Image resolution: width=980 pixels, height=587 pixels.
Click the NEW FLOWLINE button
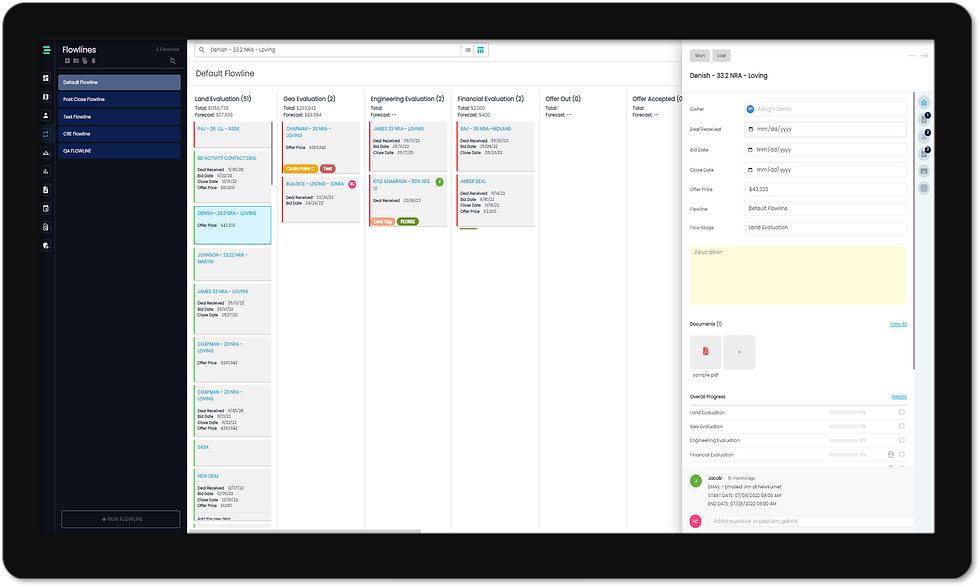119,519
